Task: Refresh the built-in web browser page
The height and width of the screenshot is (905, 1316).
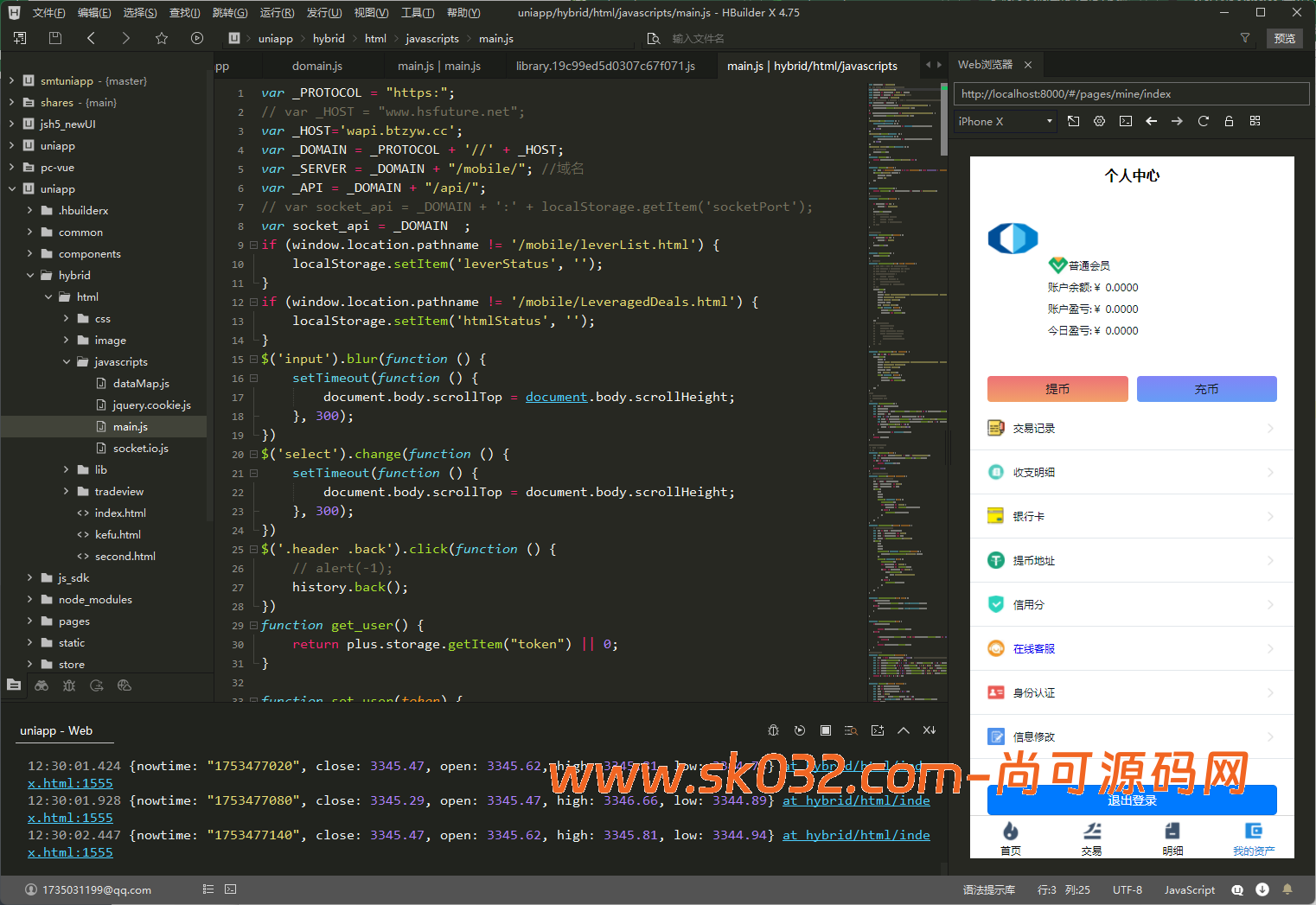Action: [1203, 121]
